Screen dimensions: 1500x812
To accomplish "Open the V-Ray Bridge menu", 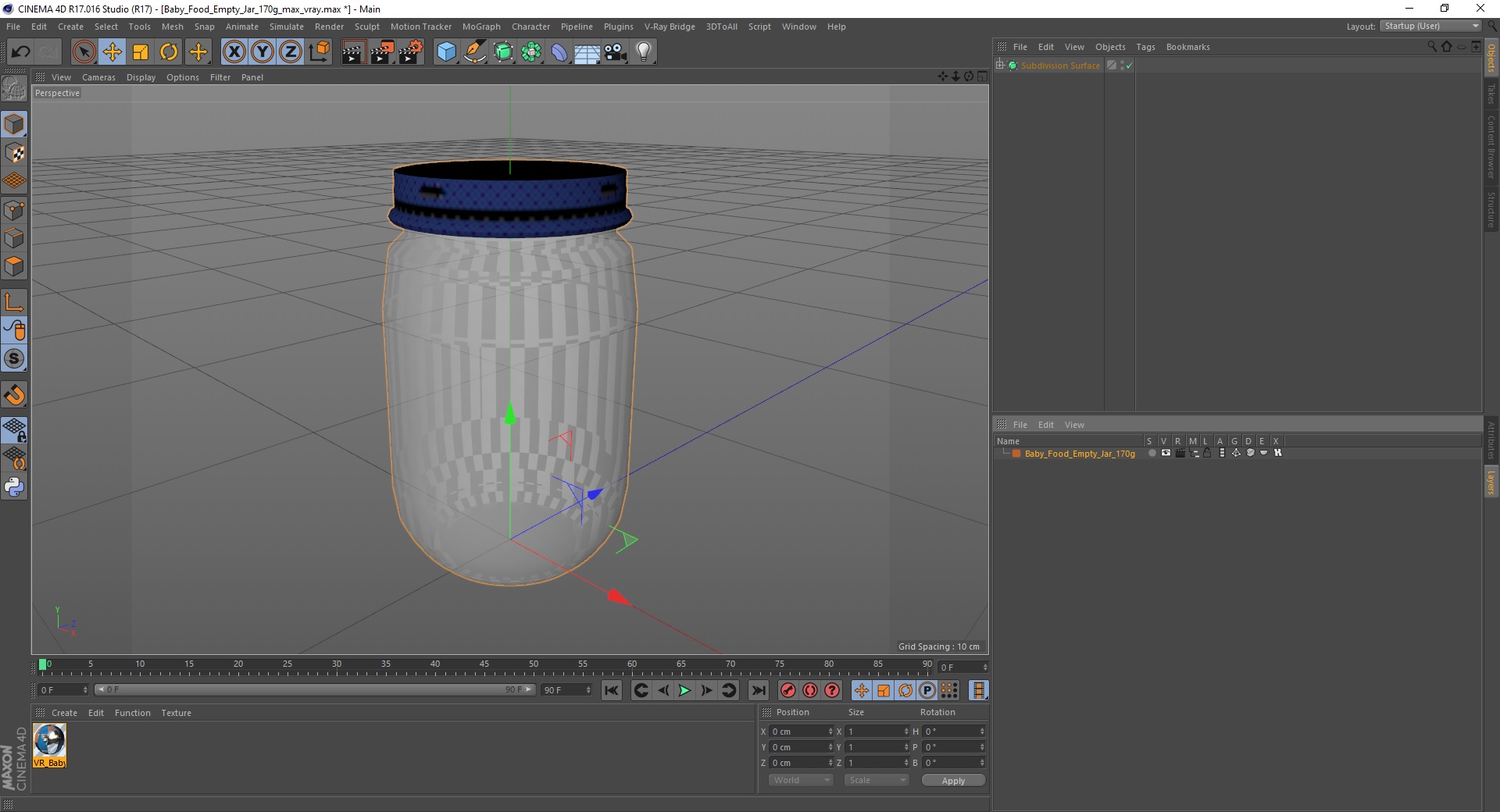I will pos(670,27).
